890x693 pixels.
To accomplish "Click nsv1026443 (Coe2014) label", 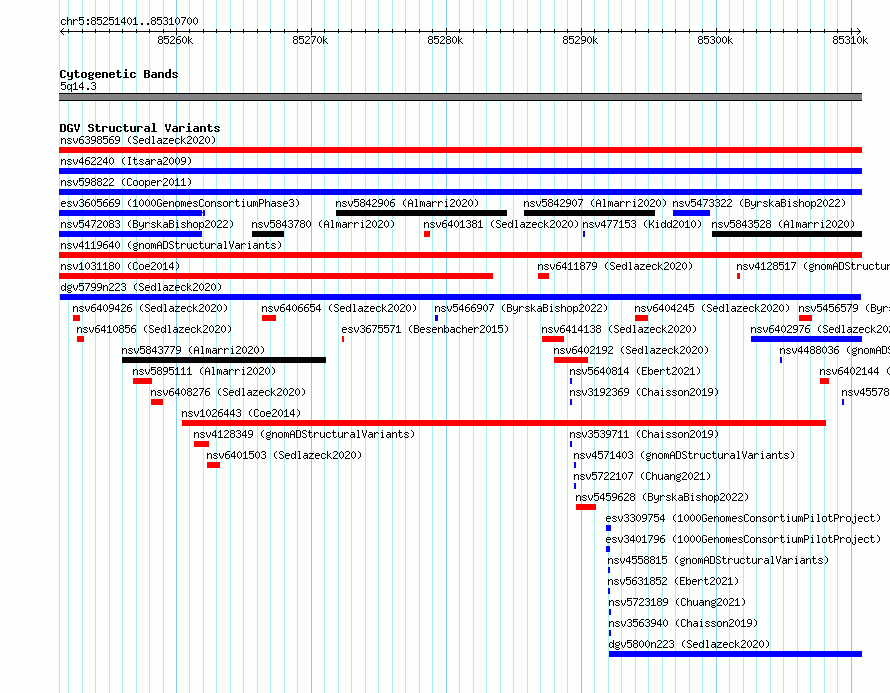I will coord(241,413).
